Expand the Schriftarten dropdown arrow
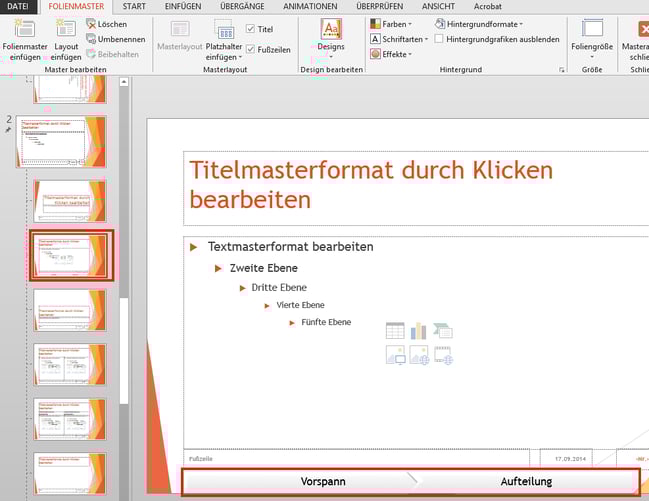Viewport: 649px width, 501px height. (426, 39)
